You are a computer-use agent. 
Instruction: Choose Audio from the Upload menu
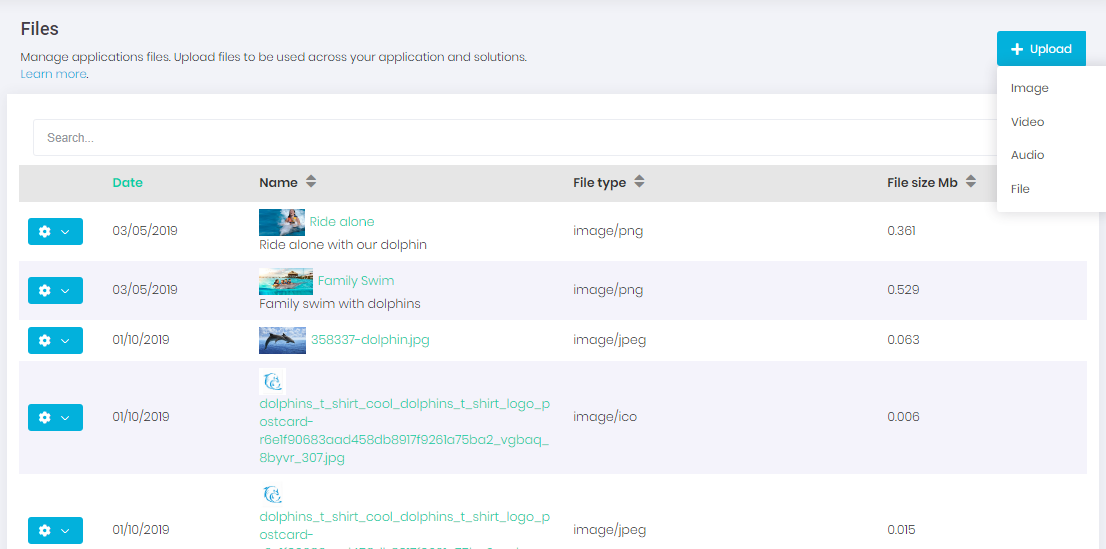coord(1027,155)
